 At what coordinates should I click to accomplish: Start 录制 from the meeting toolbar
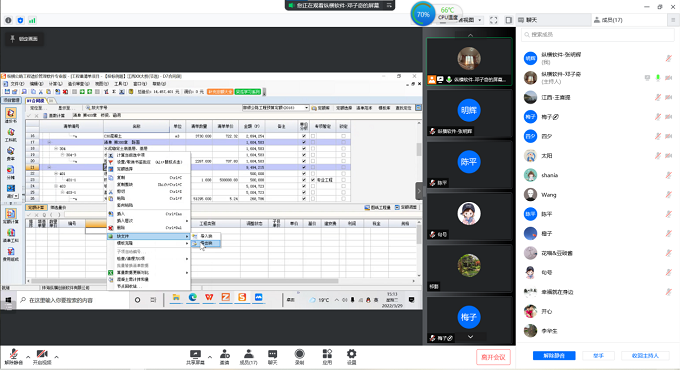click(x=299, y=357)
